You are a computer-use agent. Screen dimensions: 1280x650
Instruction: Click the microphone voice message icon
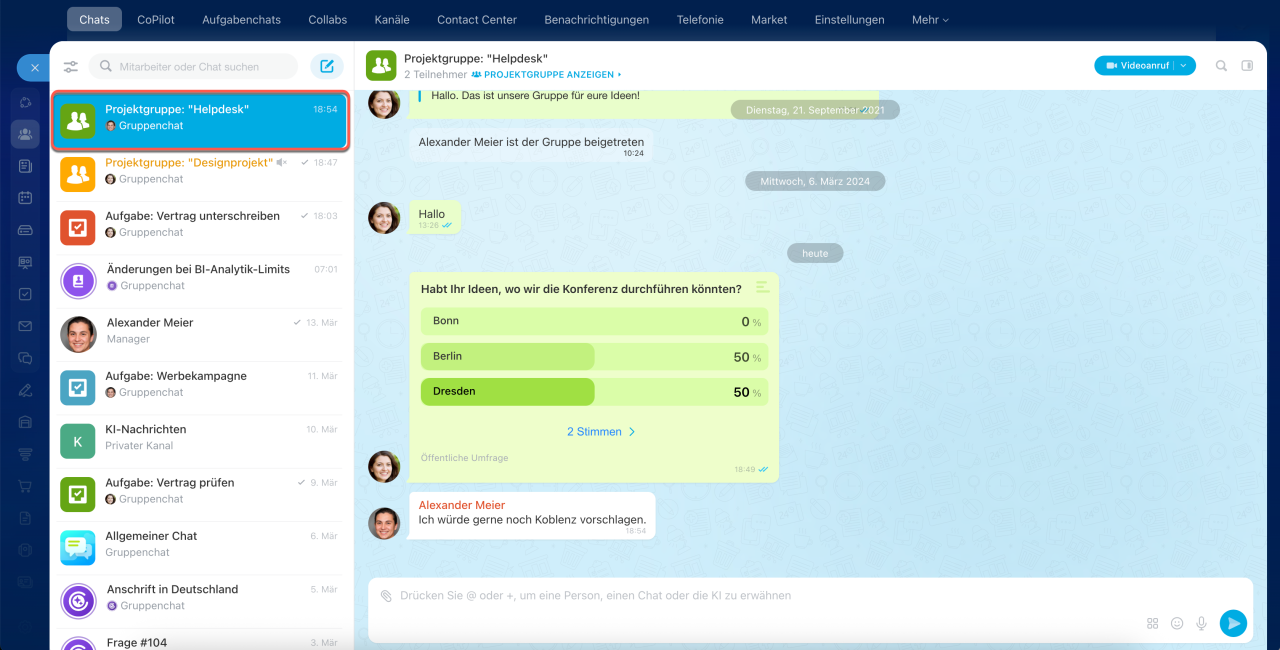click(1201, 623)
